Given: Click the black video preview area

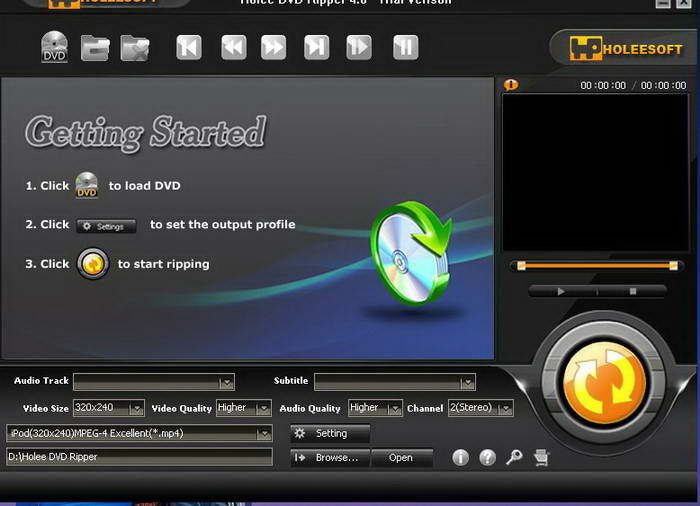Looking at the screenshot, I should tap(596, 172).
